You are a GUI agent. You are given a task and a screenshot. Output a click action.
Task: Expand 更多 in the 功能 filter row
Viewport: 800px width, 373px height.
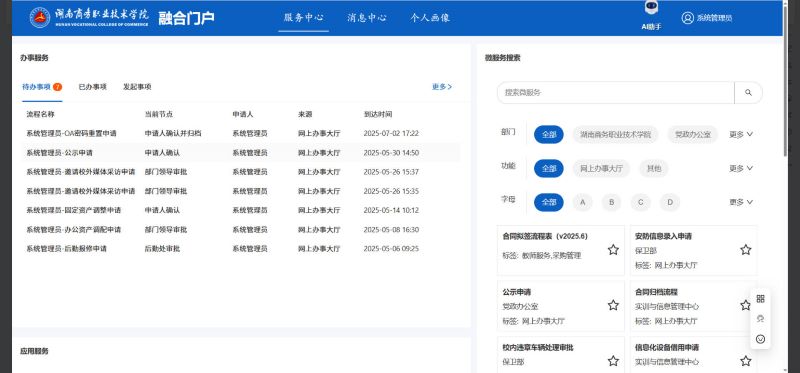(x=741, y=168)
